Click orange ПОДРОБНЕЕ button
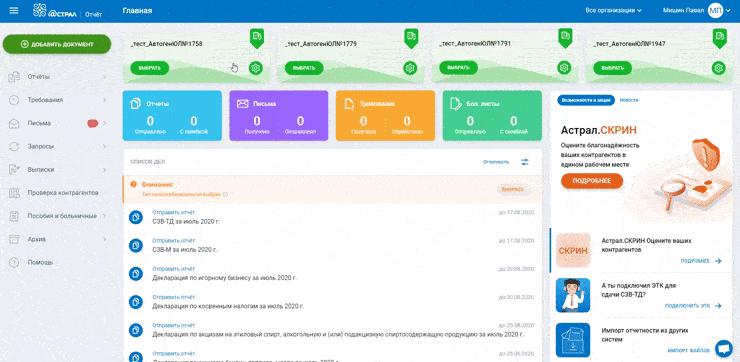 pyautogui.click(x=592, y=181)
